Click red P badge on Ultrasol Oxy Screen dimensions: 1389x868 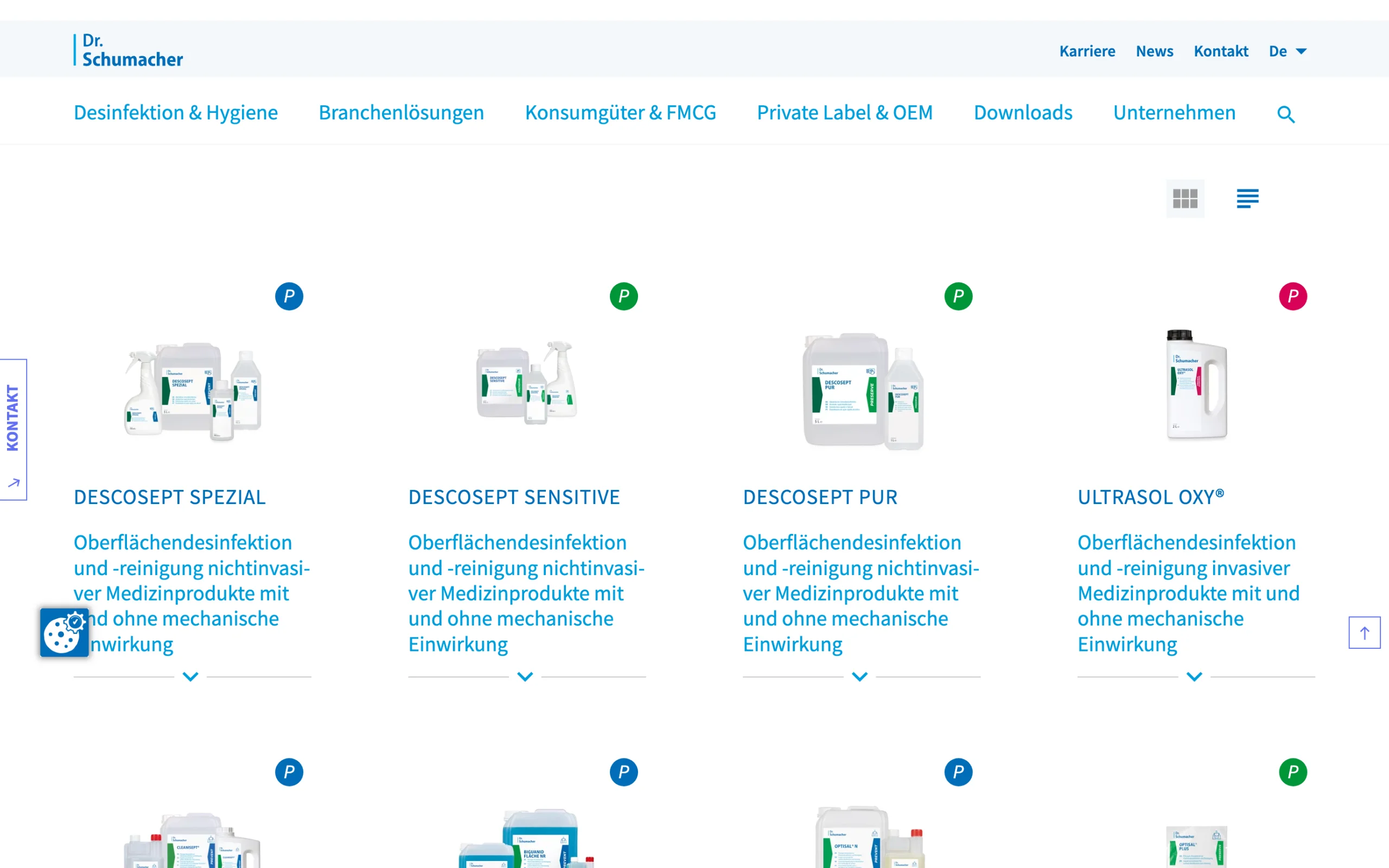tap(1293, 296)
